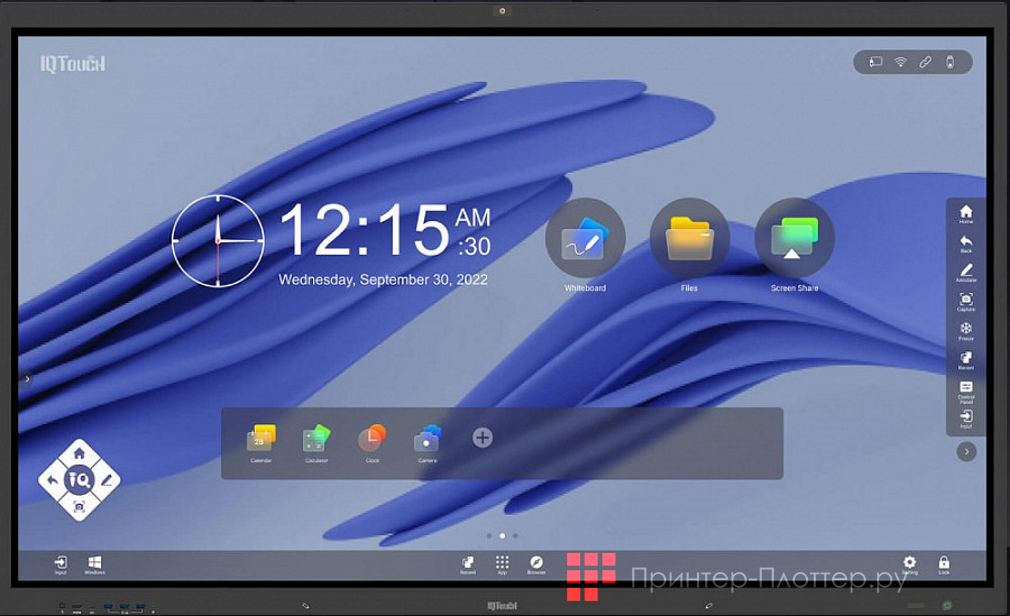Viewport: 1010px width, 616px height.
Task: Add a shortcut with the plus button
Action: pos(482,438)
